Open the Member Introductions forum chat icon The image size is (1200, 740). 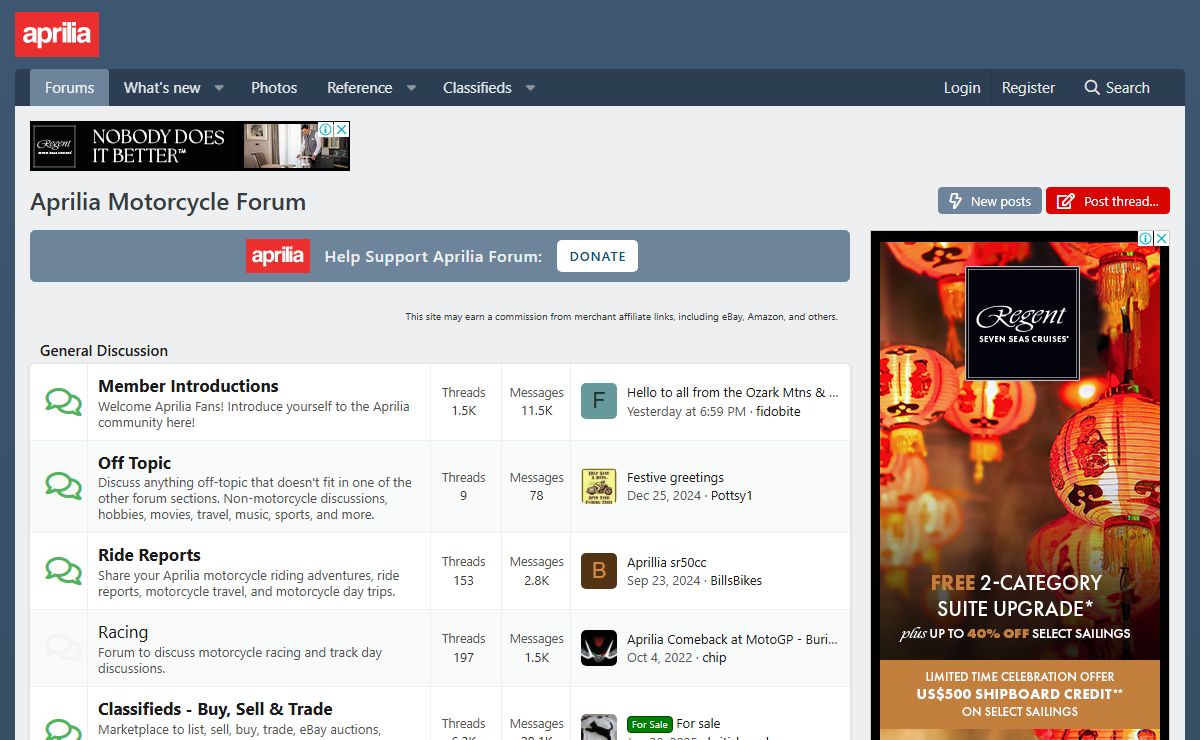point(64,402)
